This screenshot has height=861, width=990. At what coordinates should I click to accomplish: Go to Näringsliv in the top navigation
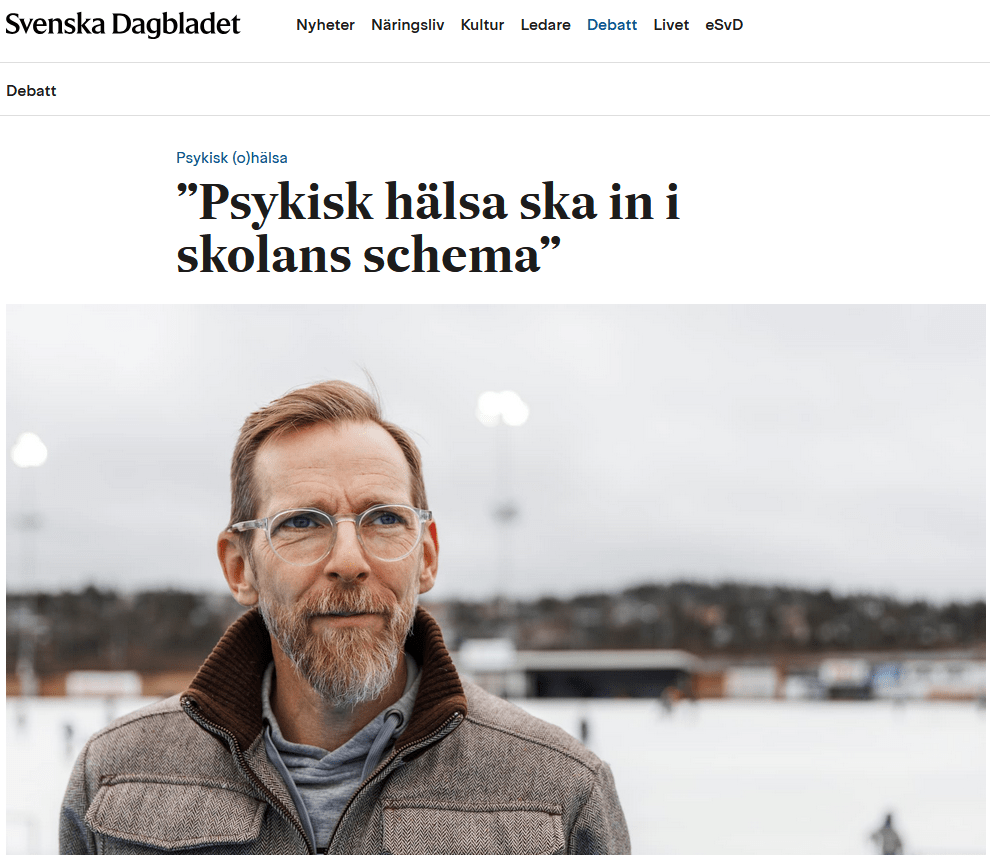point(407,25)
